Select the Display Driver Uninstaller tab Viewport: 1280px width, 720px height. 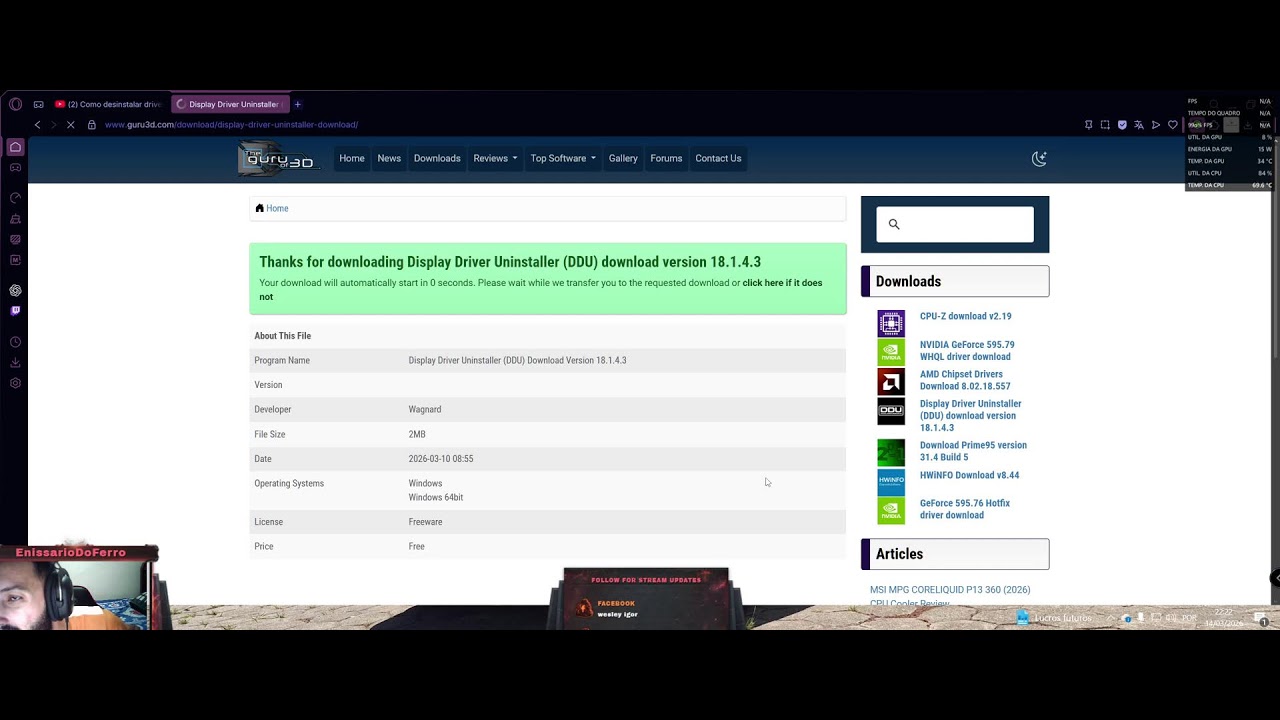click(230, 104)
